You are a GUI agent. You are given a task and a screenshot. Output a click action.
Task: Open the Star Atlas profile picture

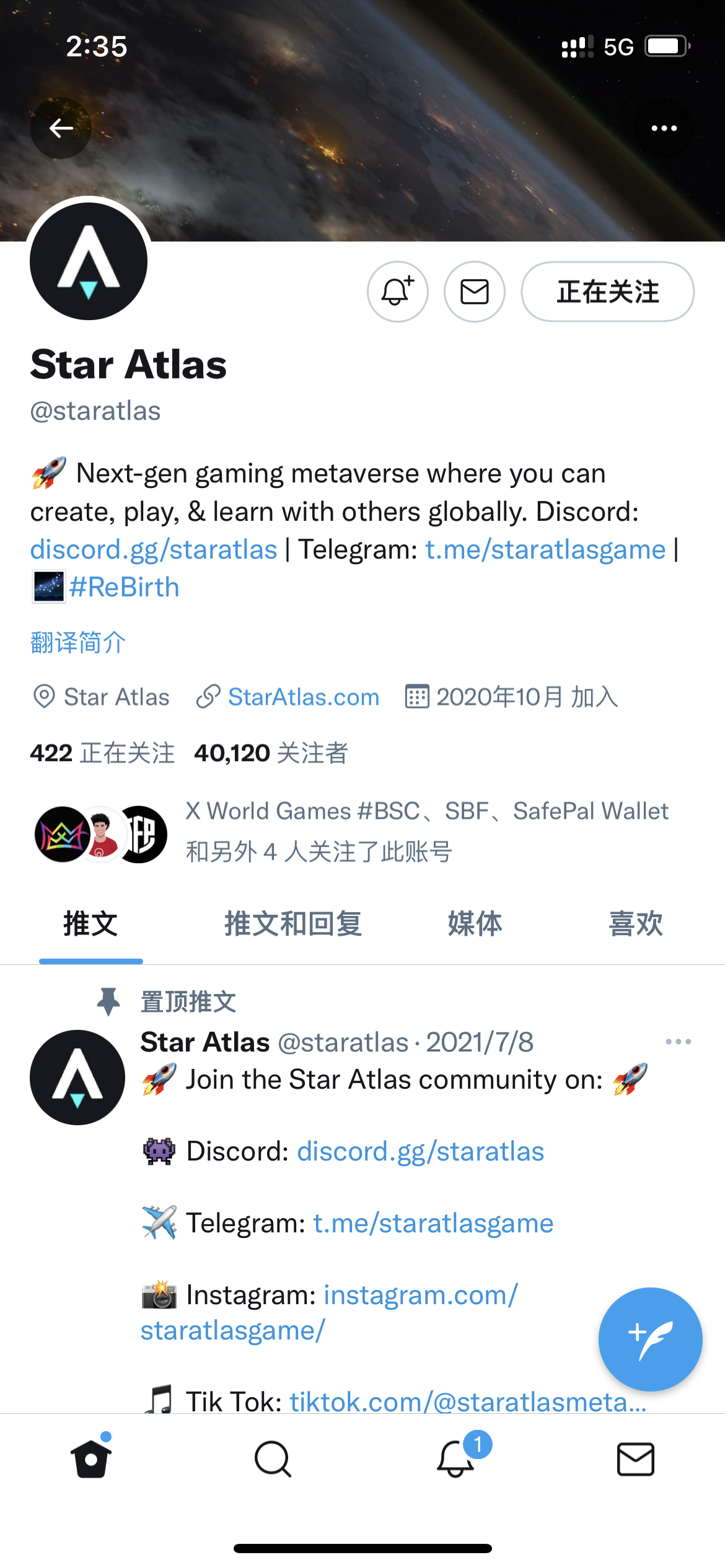coord(89,261)
